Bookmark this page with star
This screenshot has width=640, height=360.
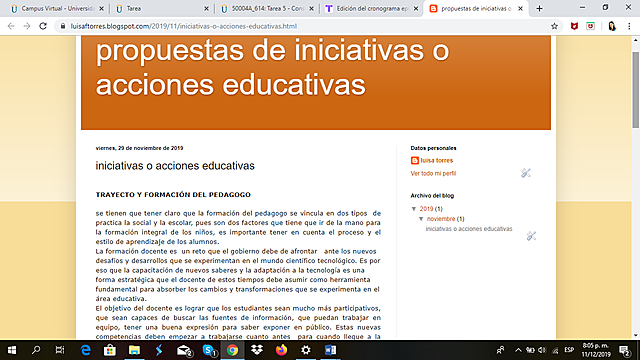coord(554,26)
